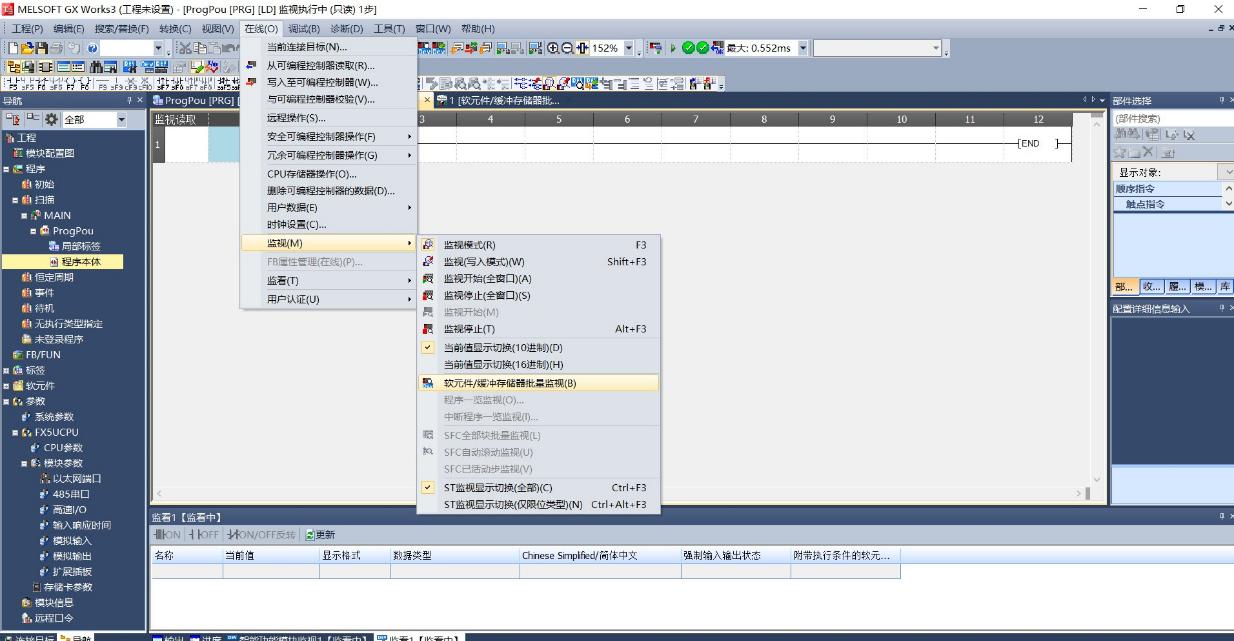Click ON/OFF反转 toggle button

pyautogui.click(x=261, y=535)
